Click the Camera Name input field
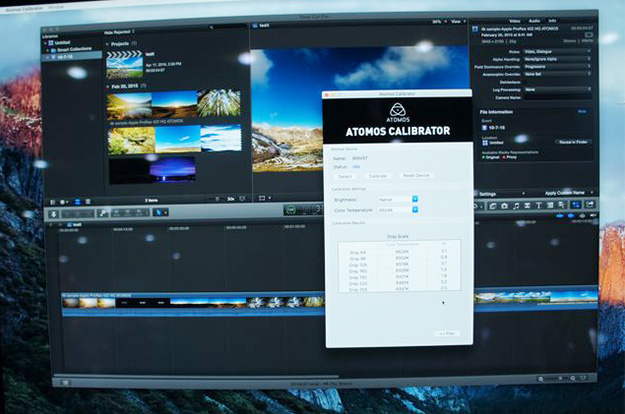 (x=557, y=97)
